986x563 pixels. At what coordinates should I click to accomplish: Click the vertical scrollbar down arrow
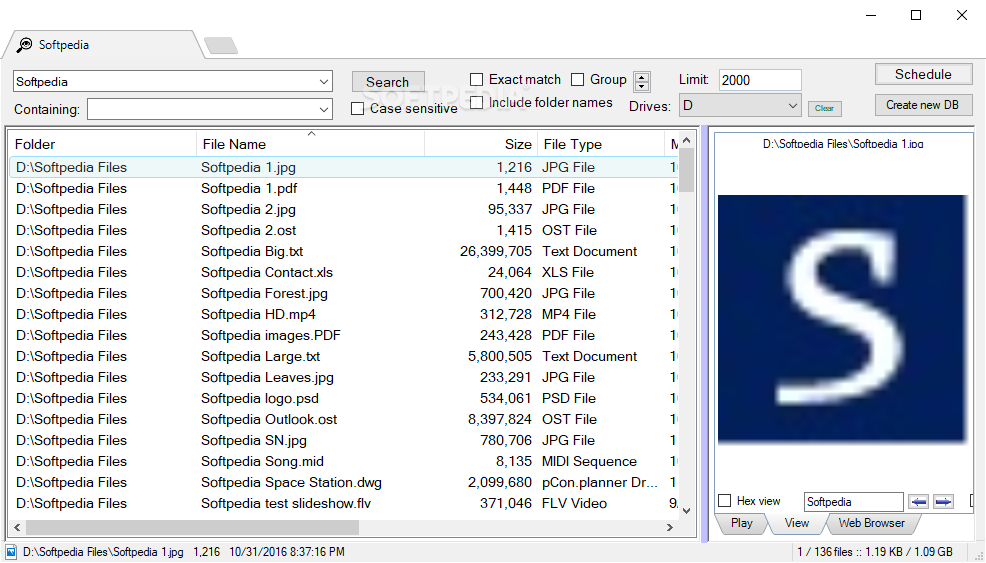tap(687, 510)
